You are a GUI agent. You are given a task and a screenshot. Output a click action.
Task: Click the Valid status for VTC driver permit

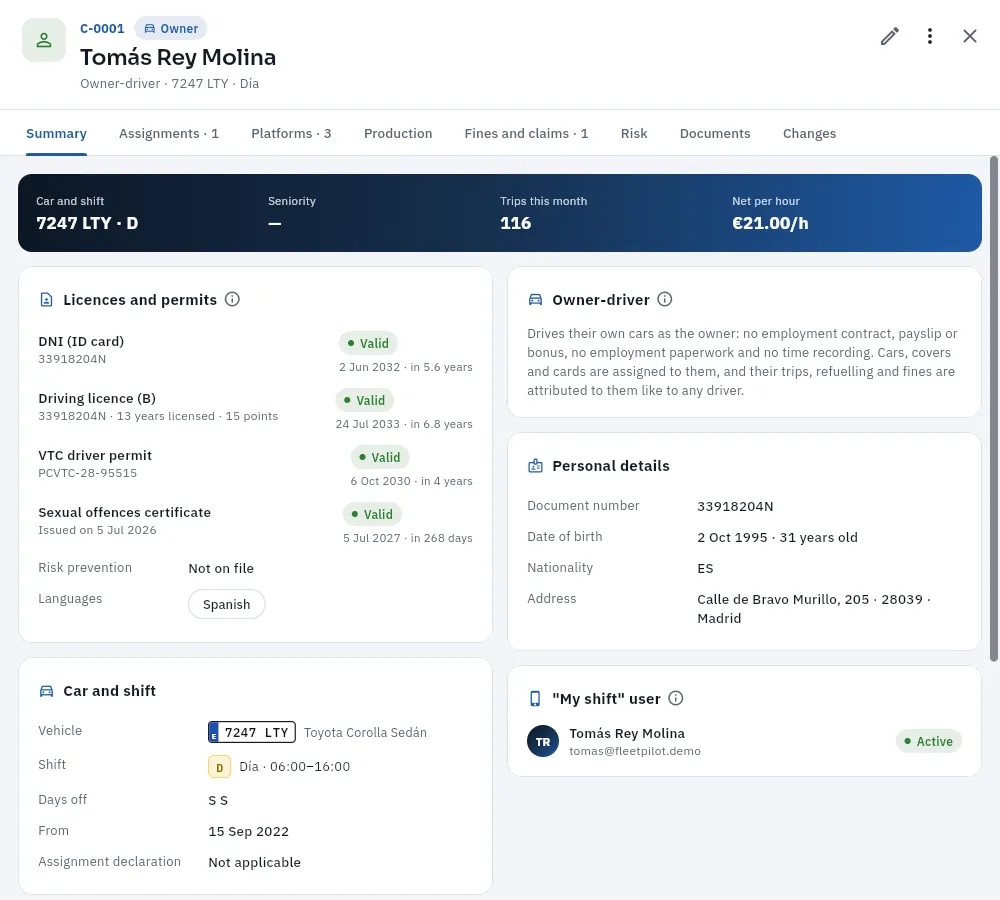point(380,457)
